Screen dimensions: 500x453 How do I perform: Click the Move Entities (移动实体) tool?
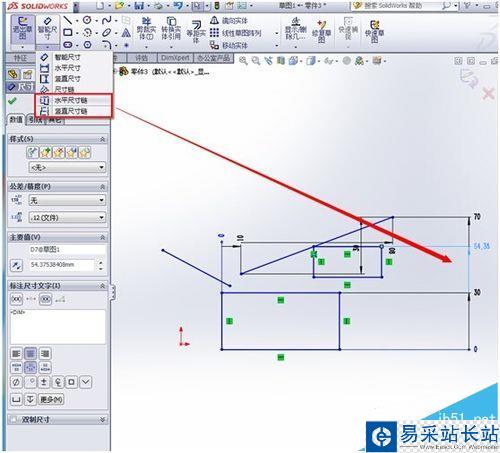(x=229, y=45)
